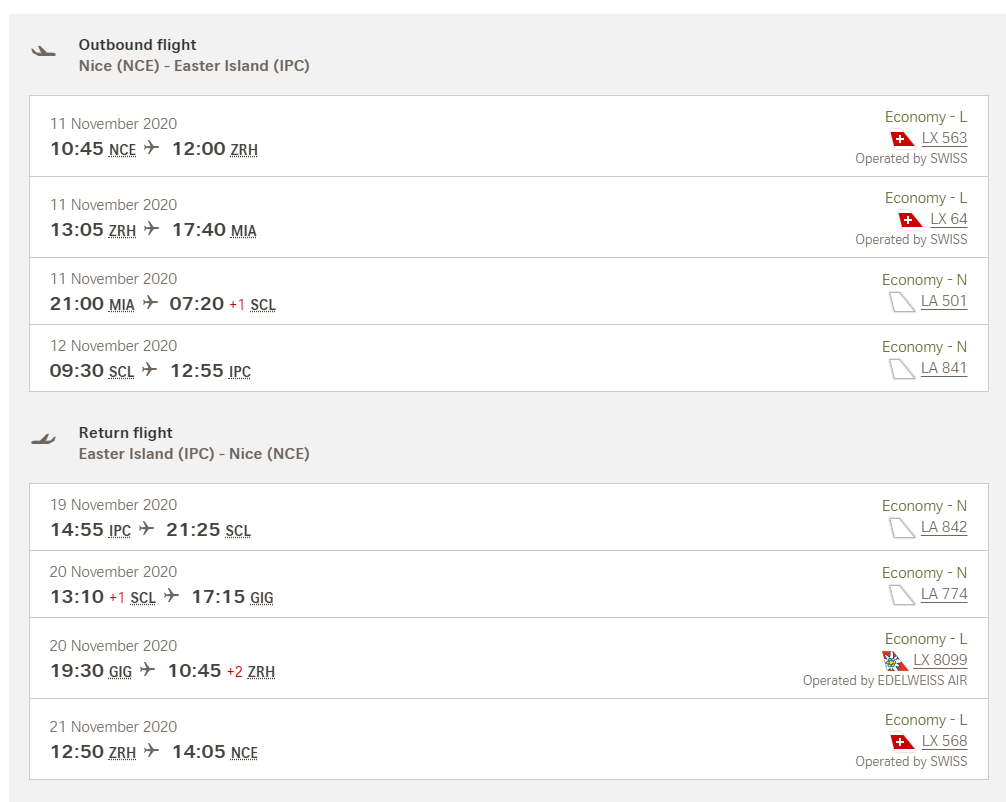
Task: Click the NCE airport code abbreviation at 10:45
Action: coord(122,150)
